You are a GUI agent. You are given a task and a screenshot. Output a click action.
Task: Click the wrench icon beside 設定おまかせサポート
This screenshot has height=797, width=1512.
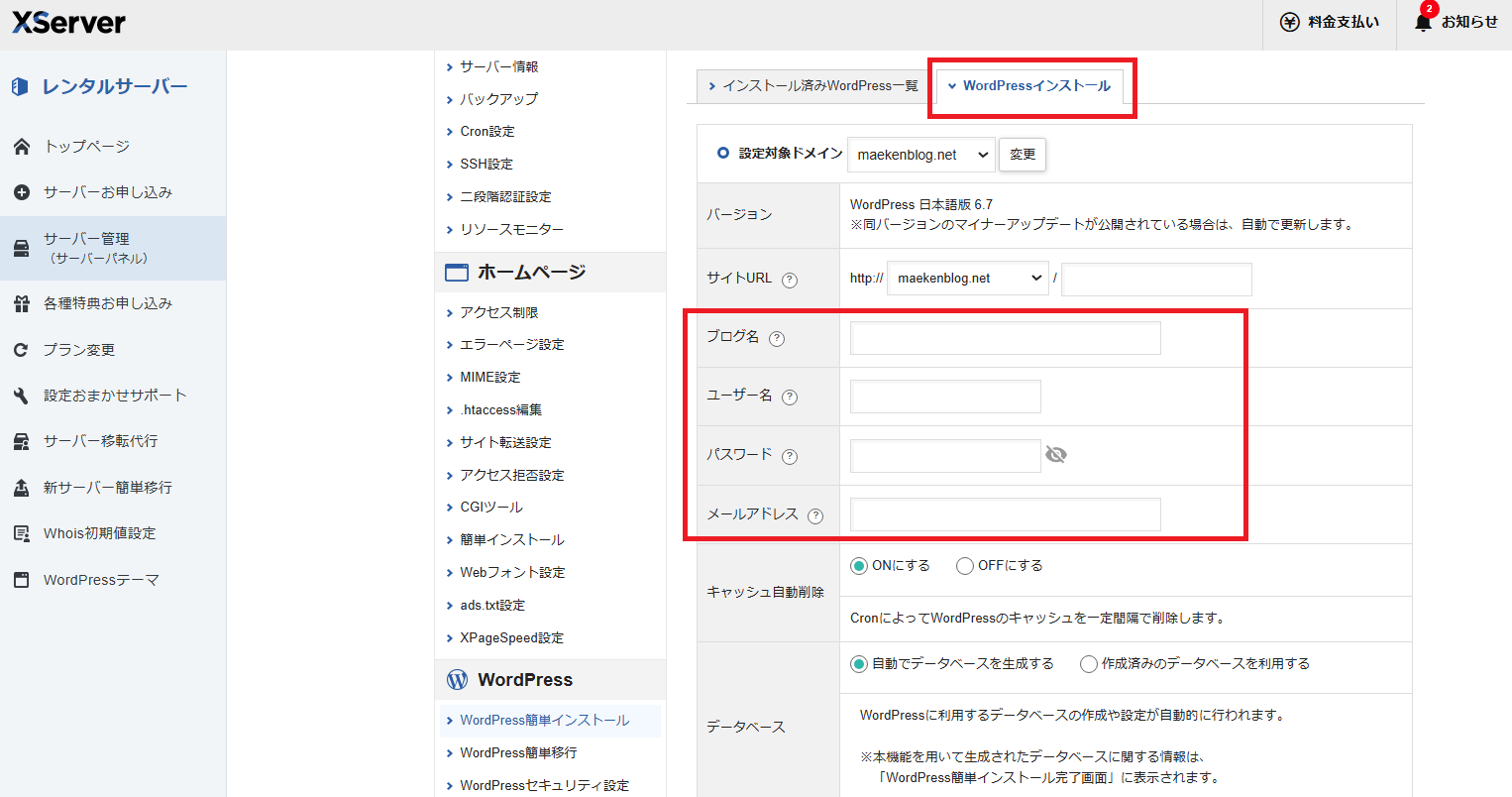point(22,396)
